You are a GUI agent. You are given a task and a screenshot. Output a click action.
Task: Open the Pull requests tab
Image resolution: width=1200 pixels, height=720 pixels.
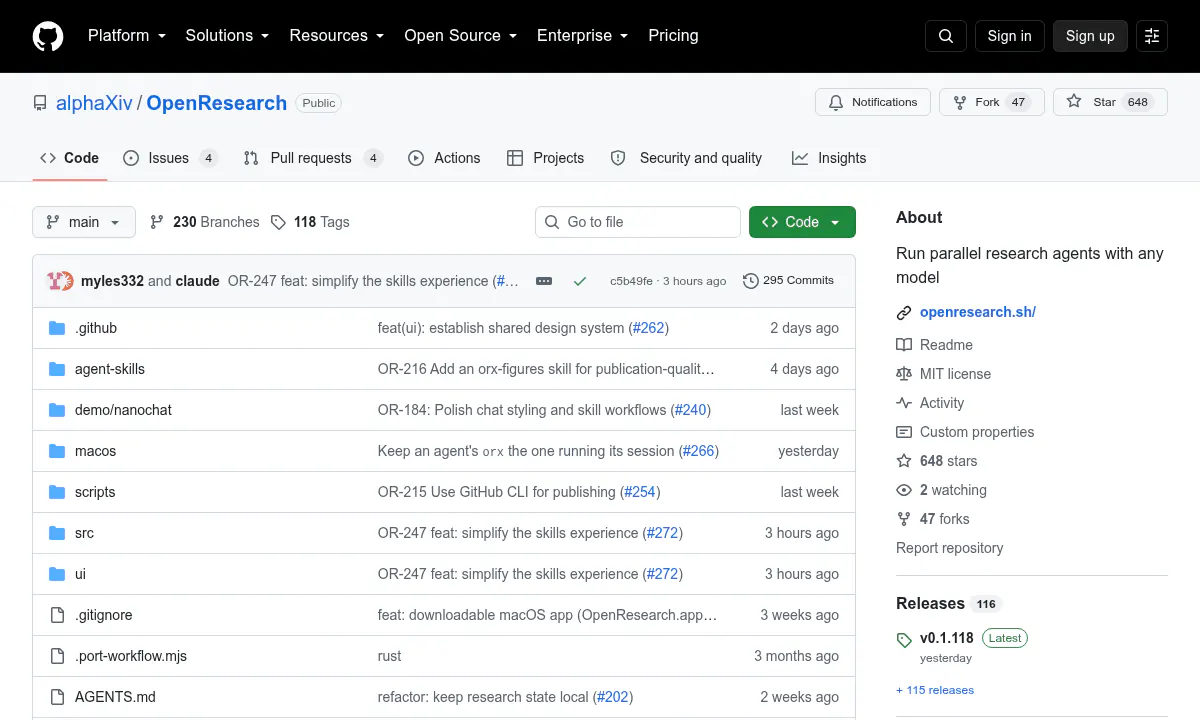(x=313, y=158)
